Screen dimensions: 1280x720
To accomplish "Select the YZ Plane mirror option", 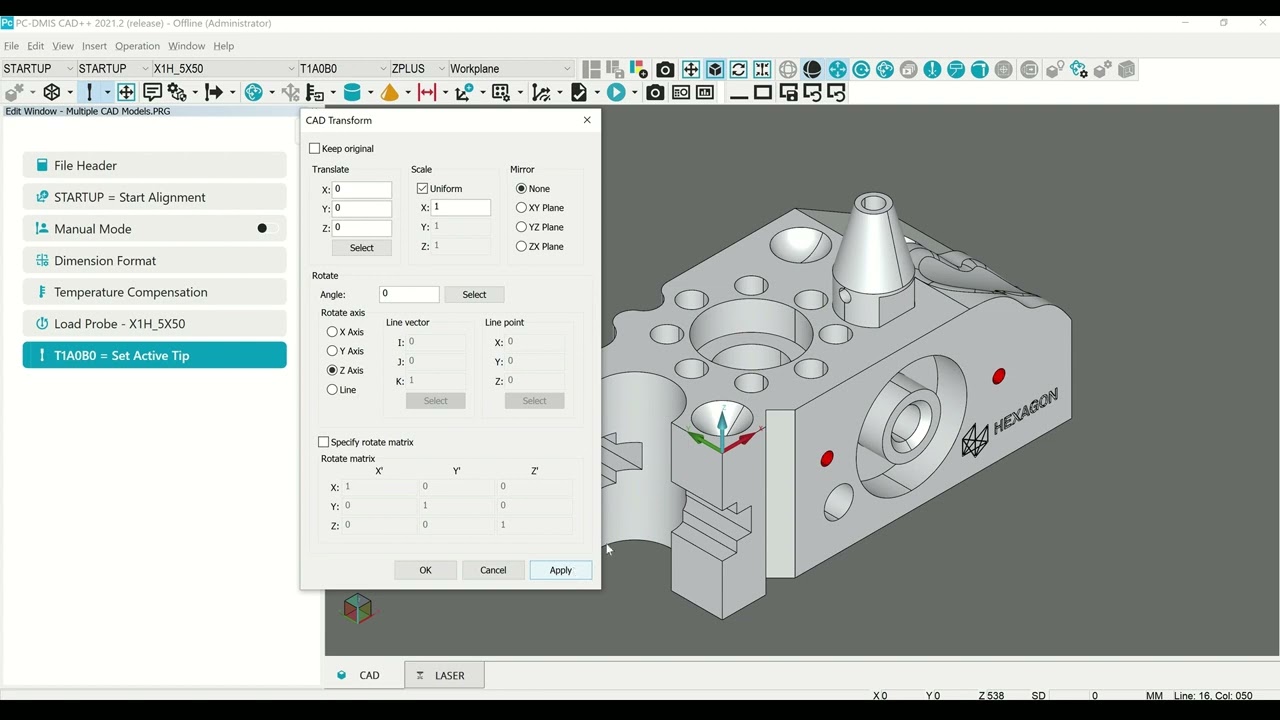I will (x=522, y=227).
